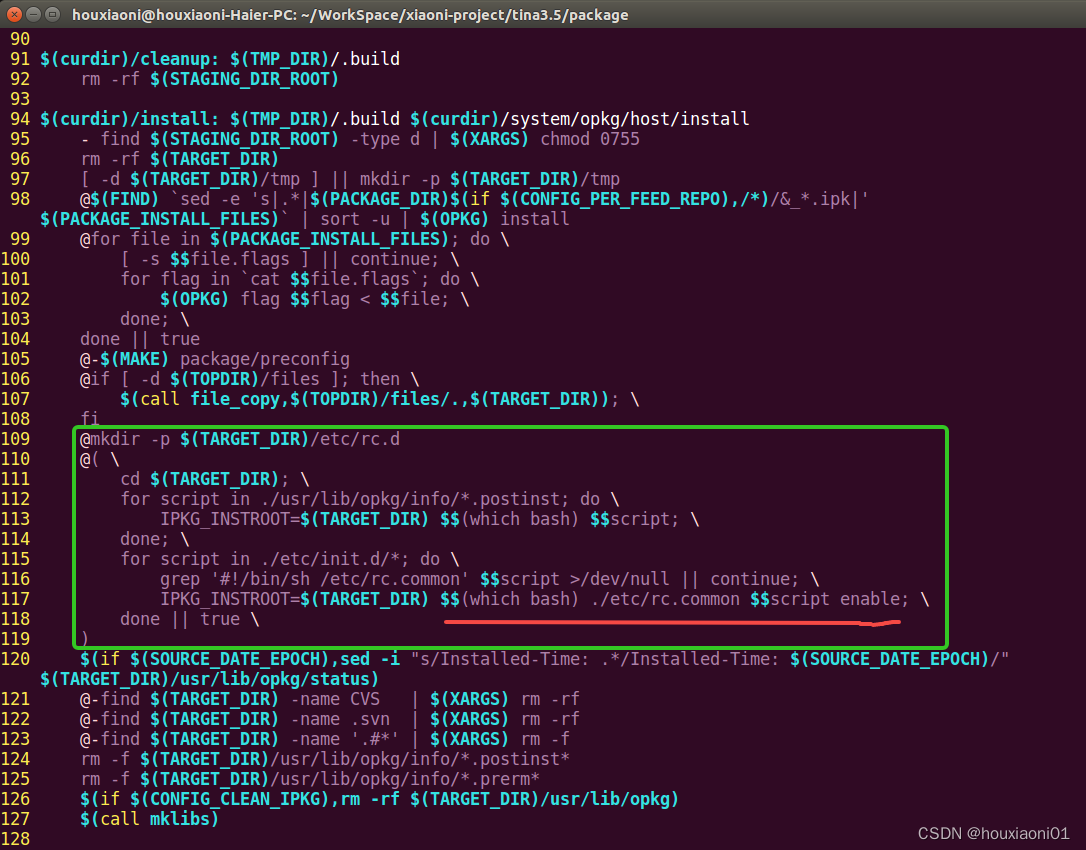Screen dimensions: 1086x850
Task: Click '$(call mklibs)' on line 127
Action: click(x=150, y=820)
